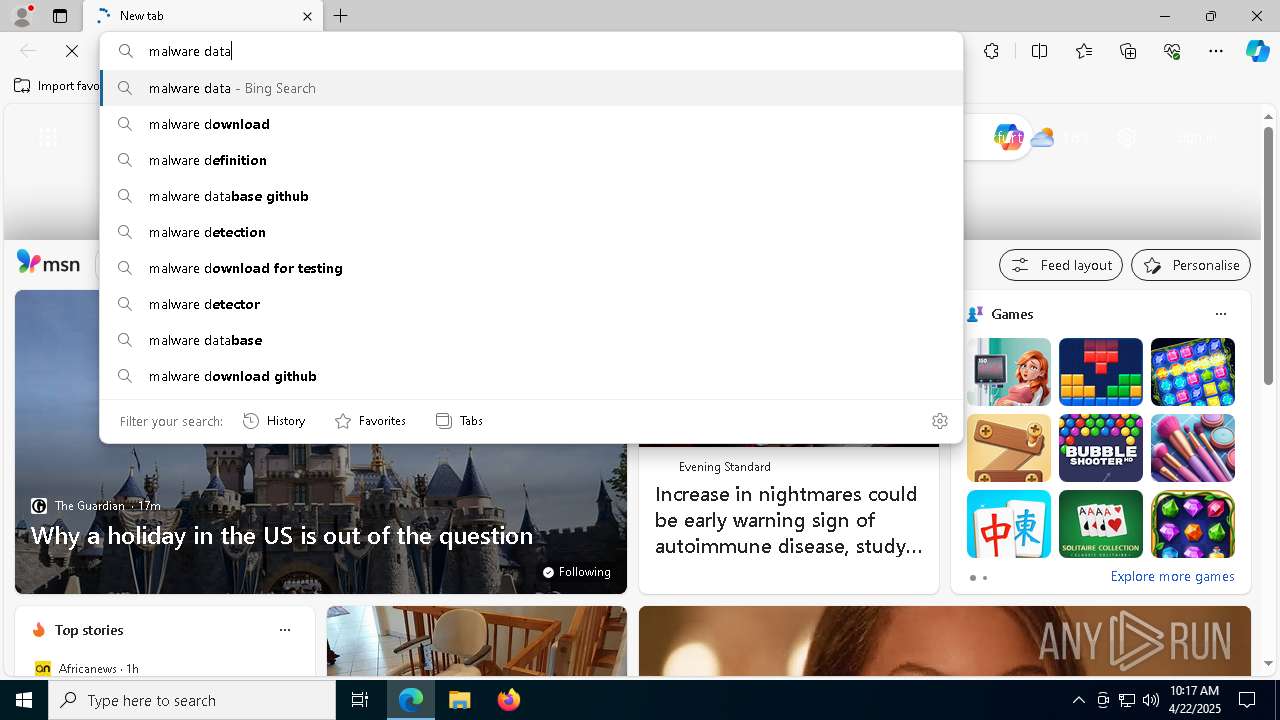This screenshot has height=720, width=1280.
Task: Open the Collections toolbar icon
Action: point(1128,51)
